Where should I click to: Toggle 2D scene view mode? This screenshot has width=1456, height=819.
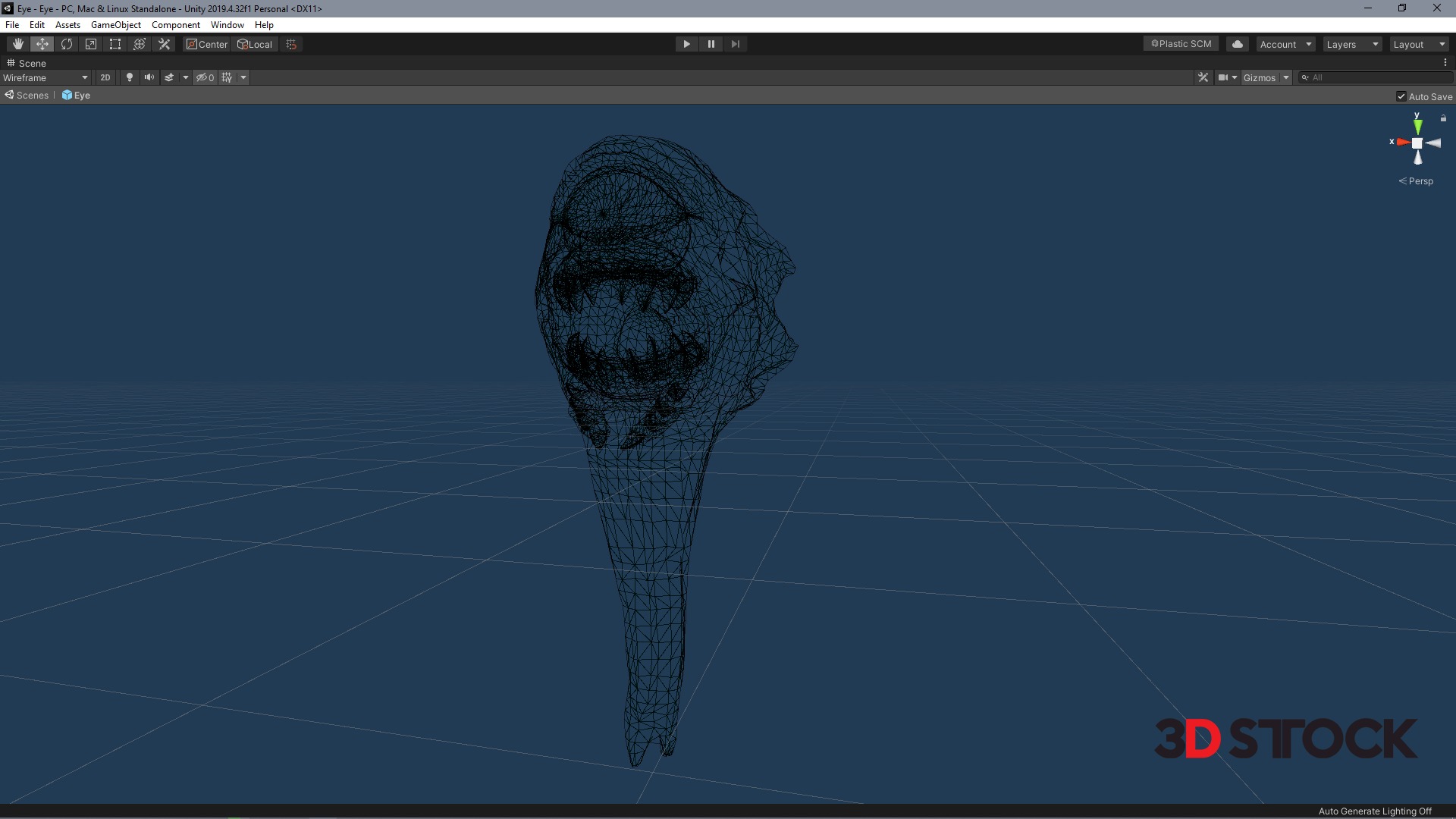pyautogui.click(x=105, y=77)
